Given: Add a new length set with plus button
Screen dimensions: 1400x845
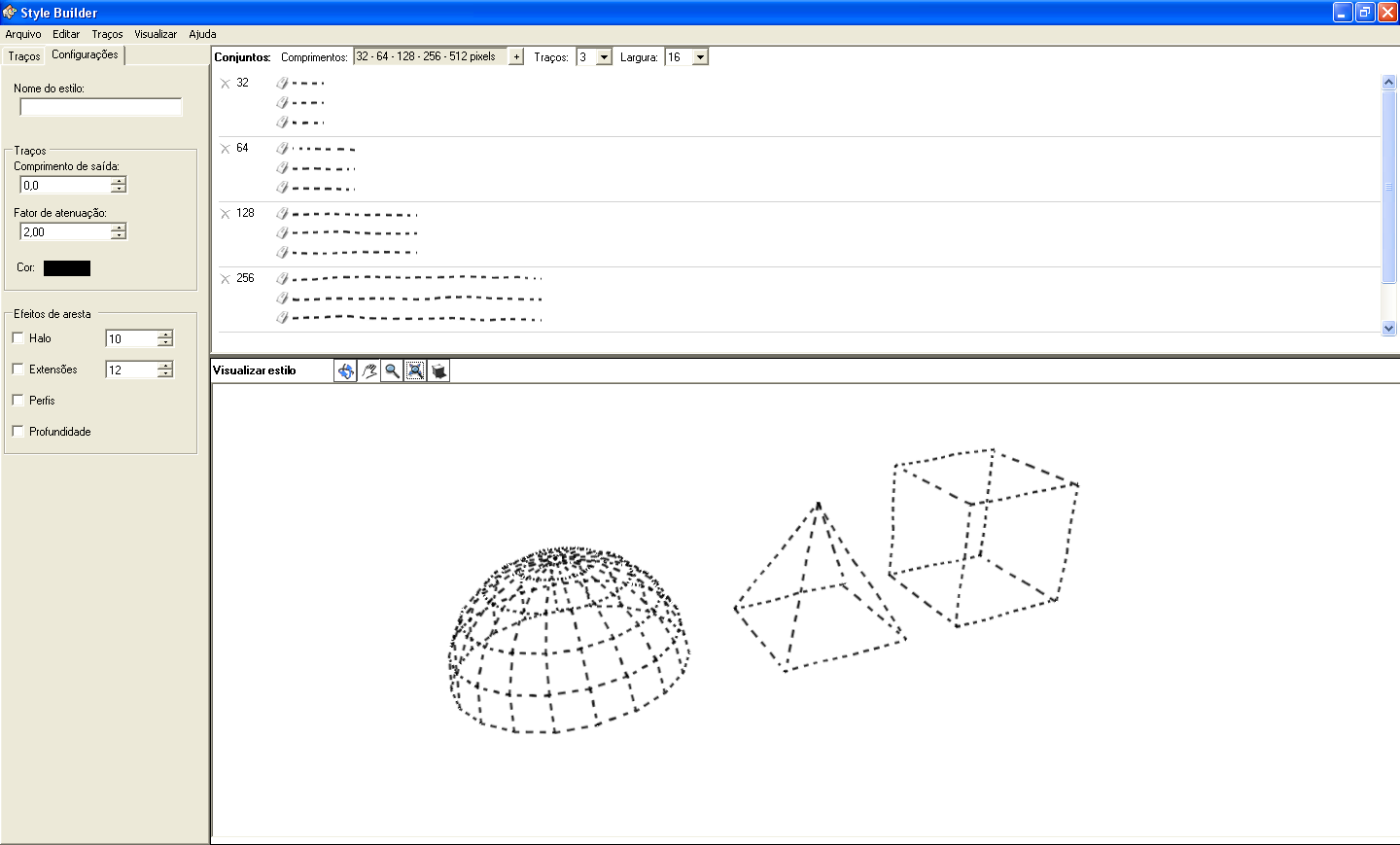Looking at the screenshot, I should tap(516, 57).
